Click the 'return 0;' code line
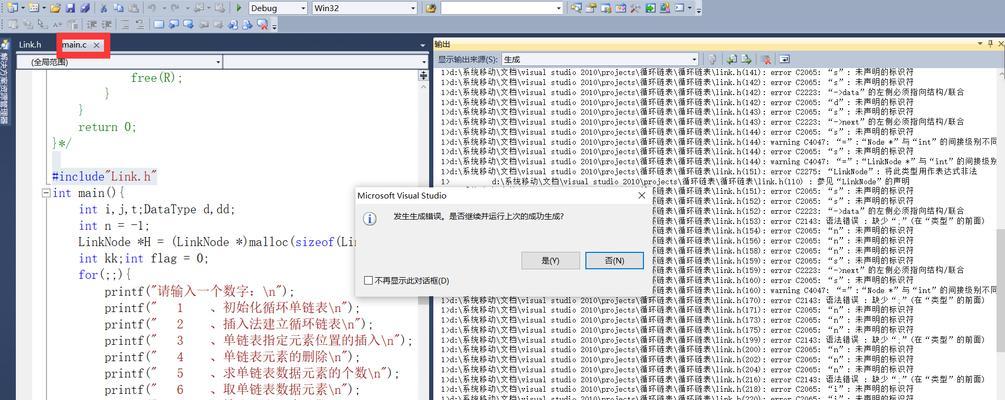 (x=108, y=127)
